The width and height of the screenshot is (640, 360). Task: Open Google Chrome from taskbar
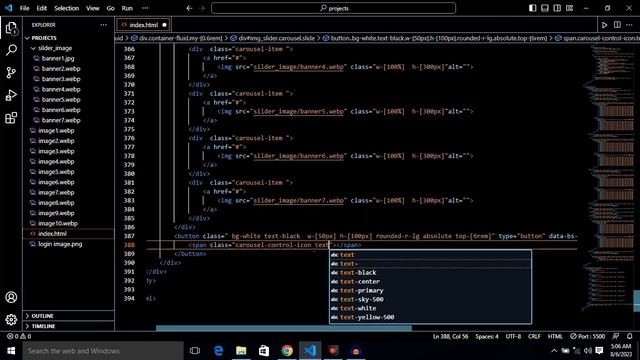[x=287, y=351]
